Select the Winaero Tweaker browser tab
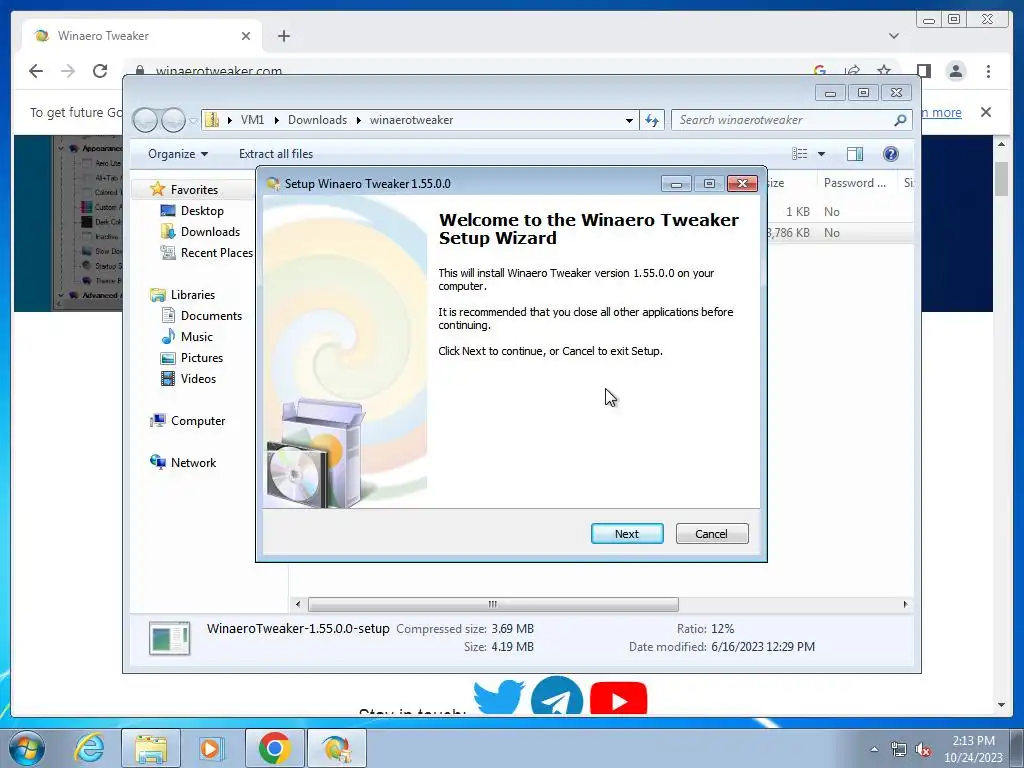Image resolution: width=1024 pixels, height=768 pixels. pos(142,36)
